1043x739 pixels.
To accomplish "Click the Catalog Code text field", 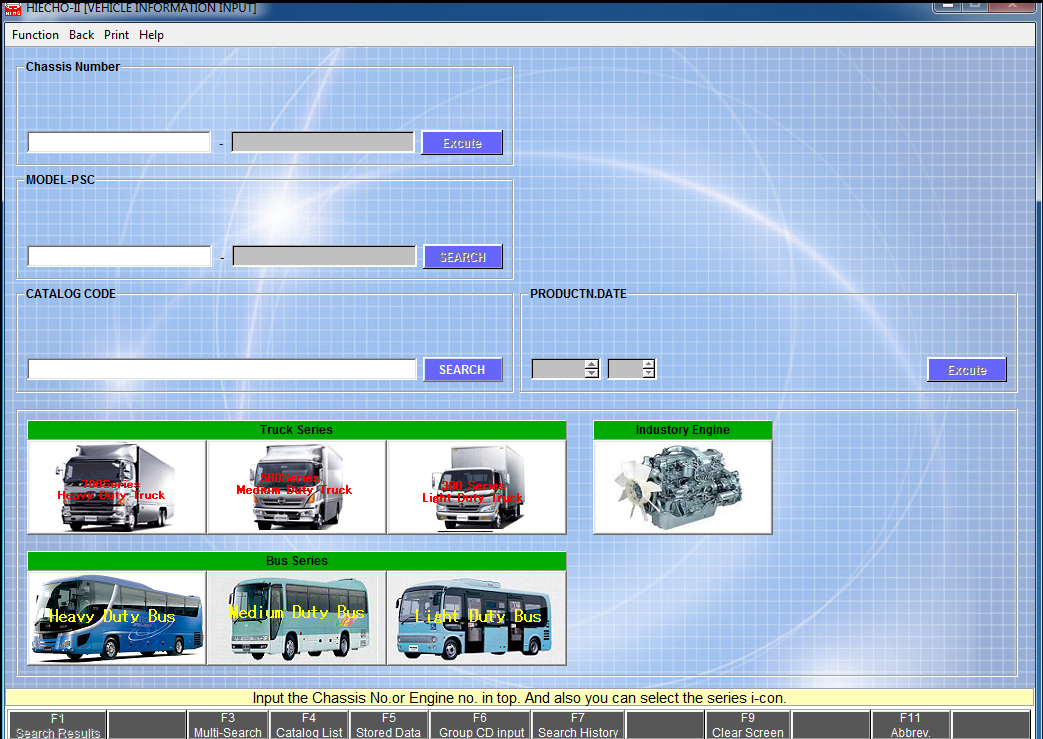I will 222,370.
